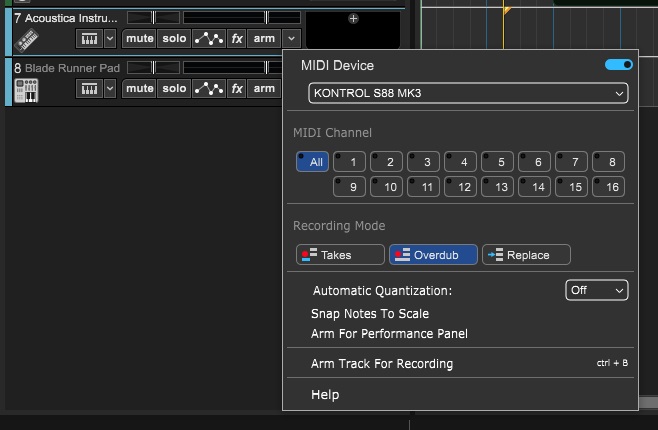Adjust Blade Runner Pad volume slider
This screenshot has width=658, height=430.
pos(233,67)
